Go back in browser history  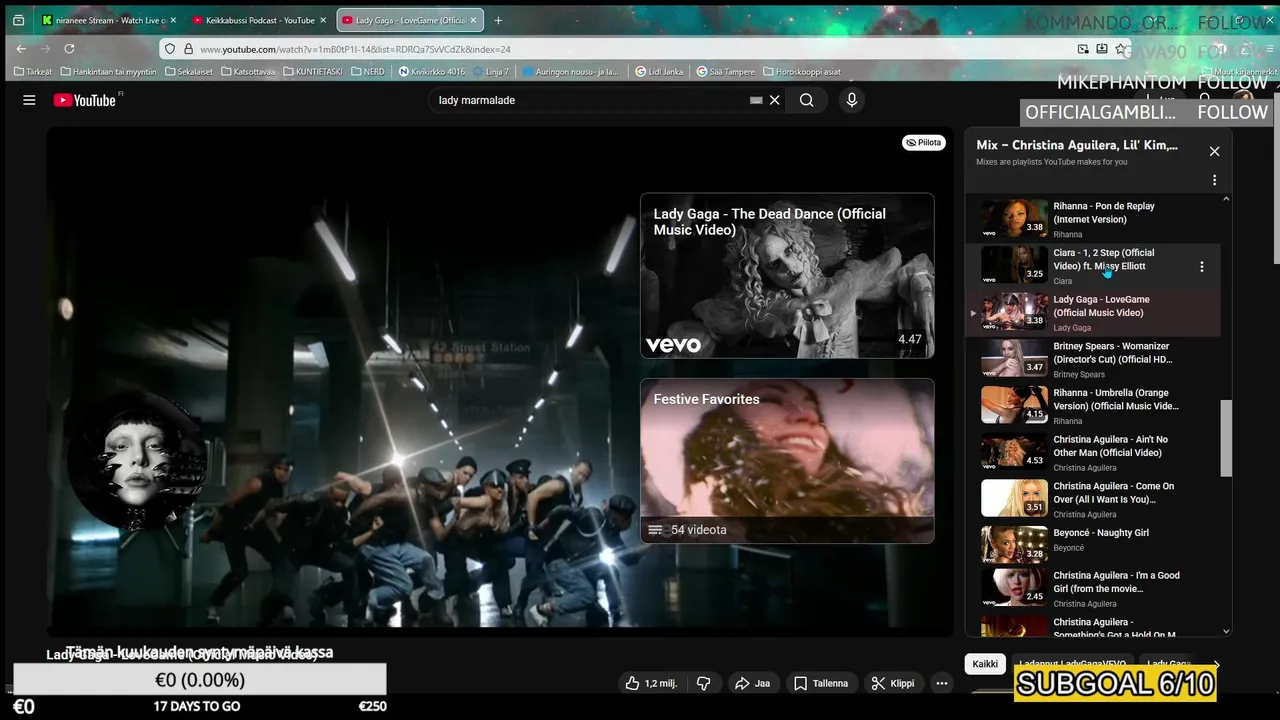tap(21, 48)
